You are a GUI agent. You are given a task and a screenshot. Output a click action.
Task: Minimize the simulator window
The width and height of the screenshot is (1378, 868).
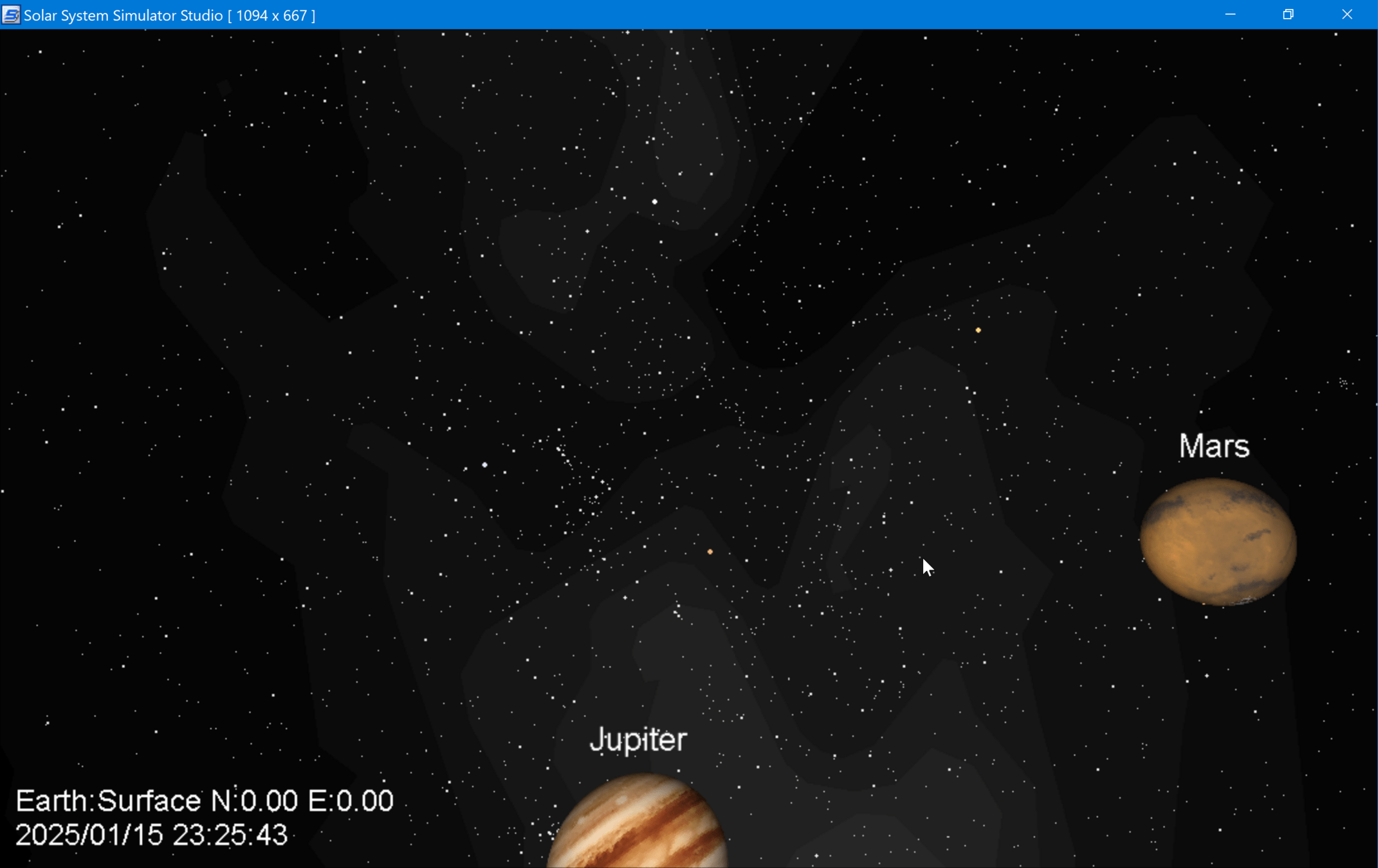pos(1230,15)
